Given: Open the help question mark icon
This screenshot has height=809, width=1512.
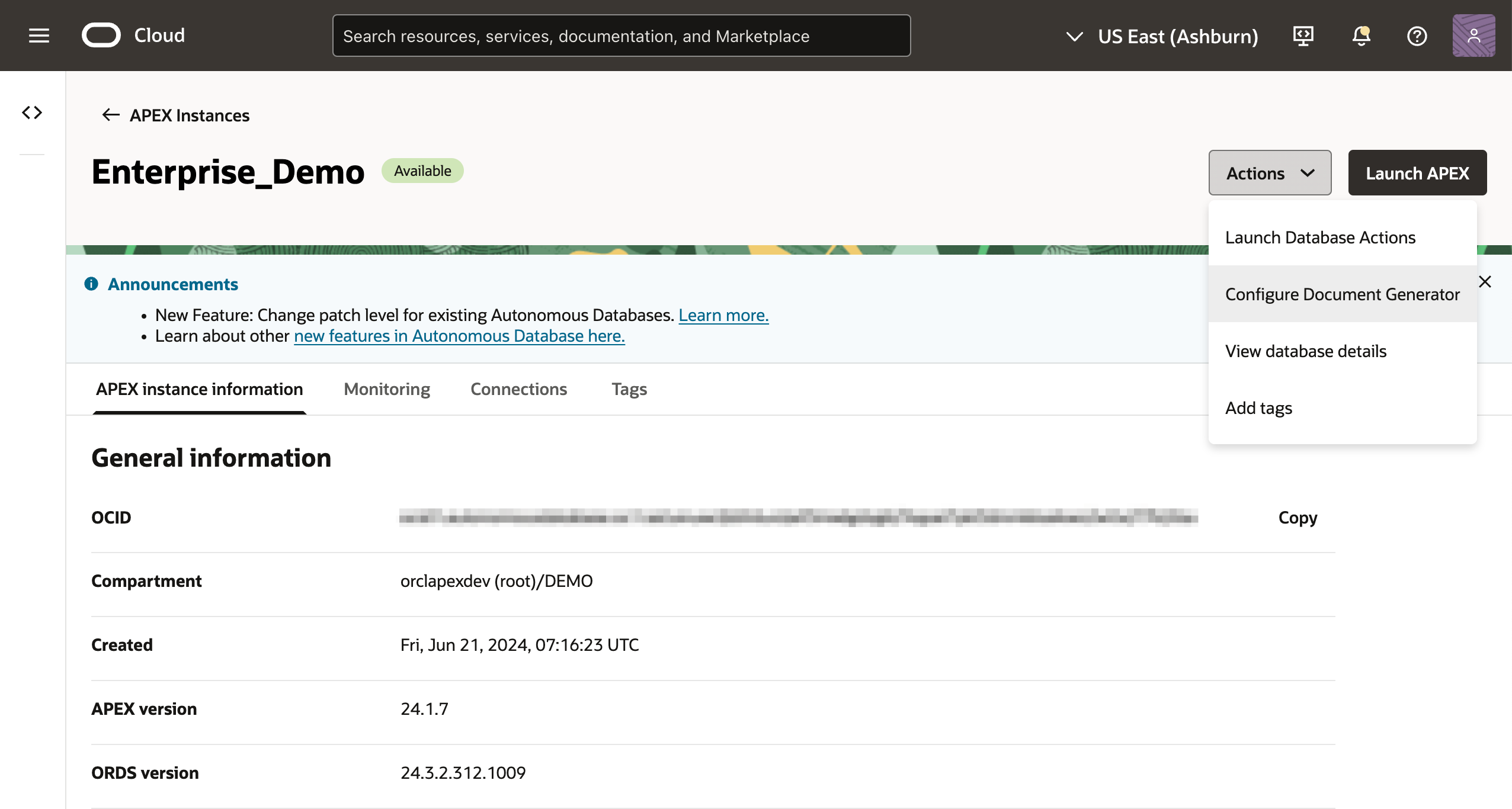Looking at the screenshot, I should pos(1417,36).
